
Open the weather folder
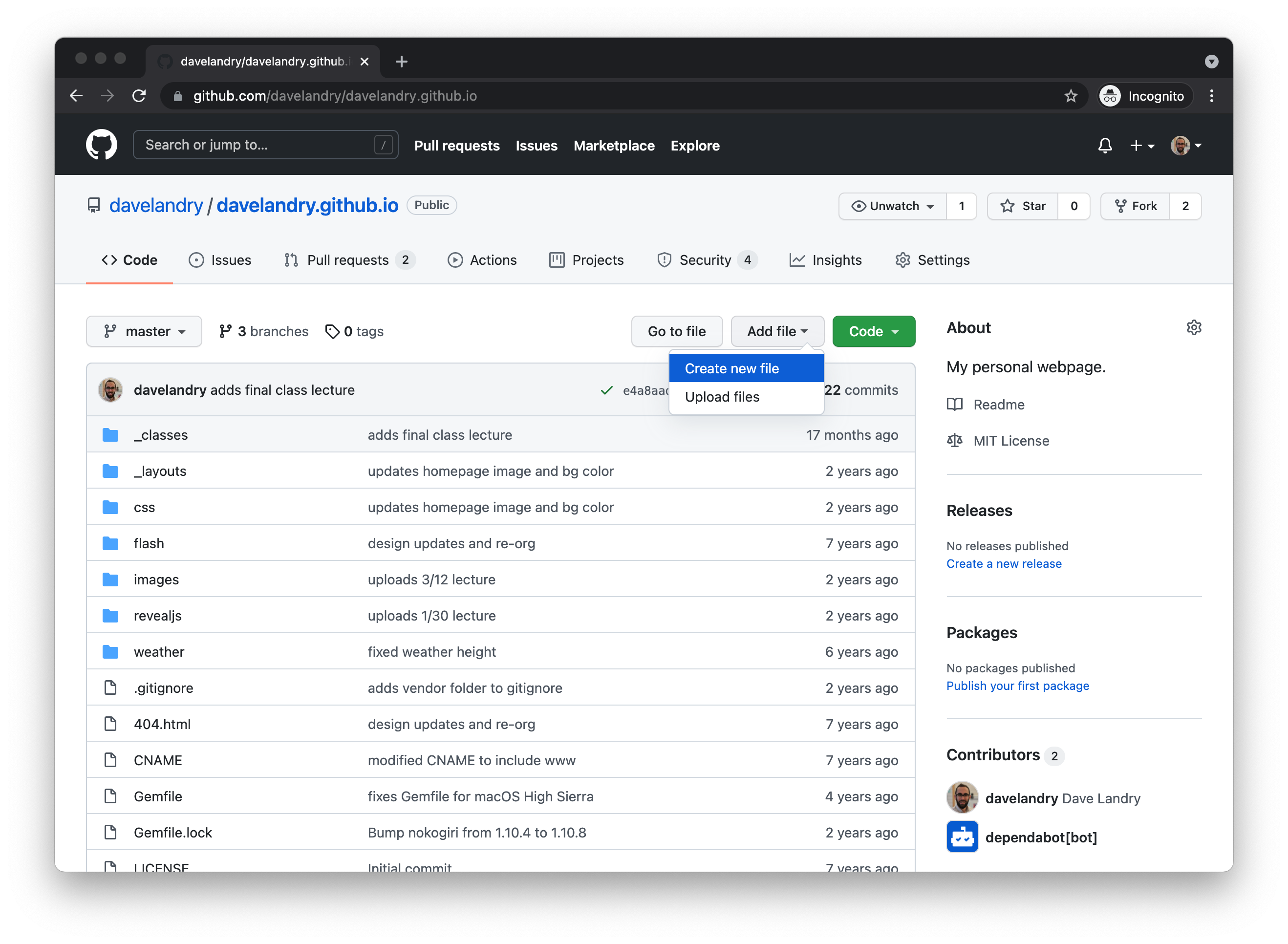159,652
